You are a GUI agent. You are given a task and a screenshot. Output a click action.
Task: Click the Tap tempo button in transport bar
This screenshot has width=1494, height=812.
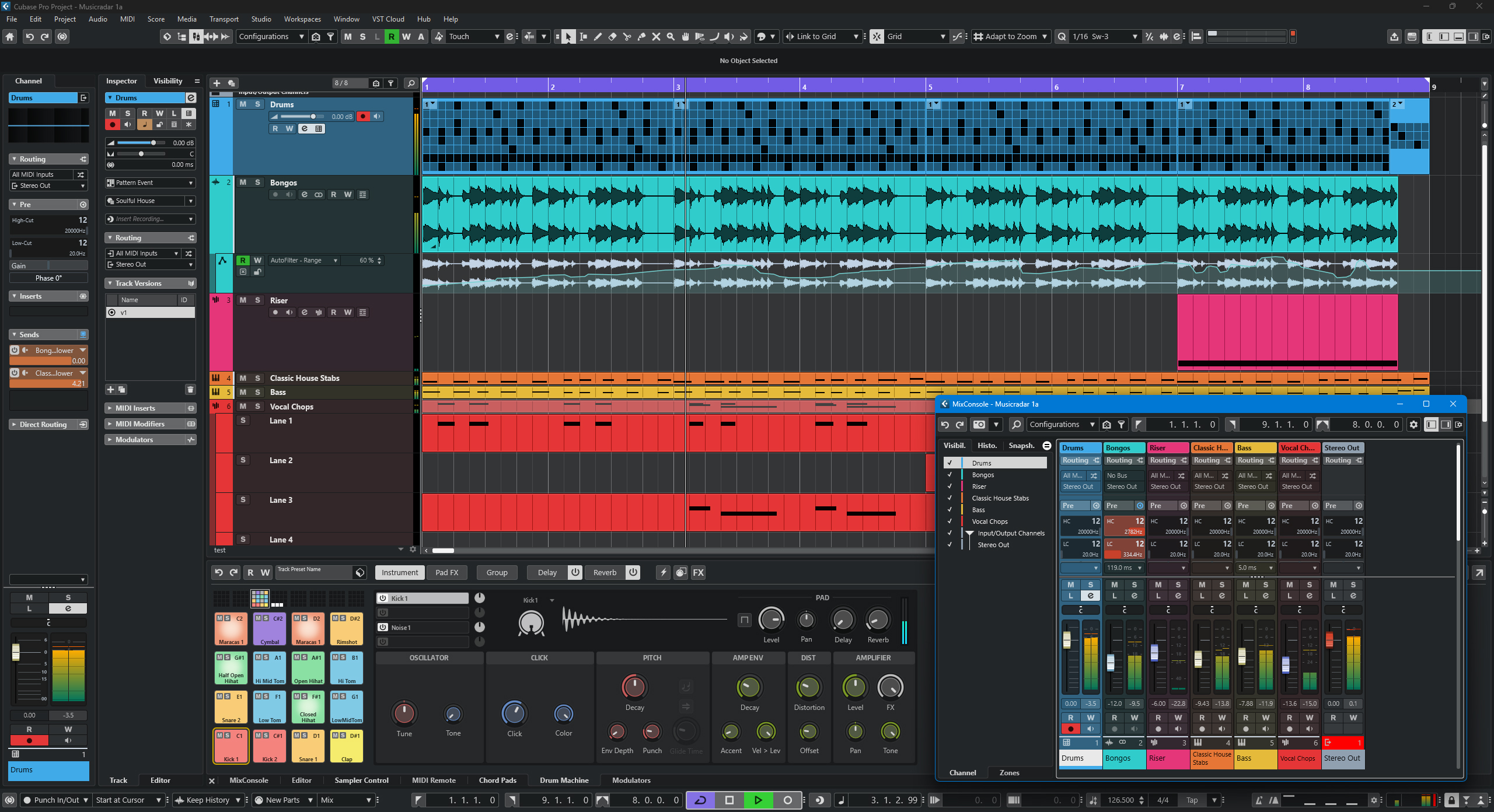1192,800
